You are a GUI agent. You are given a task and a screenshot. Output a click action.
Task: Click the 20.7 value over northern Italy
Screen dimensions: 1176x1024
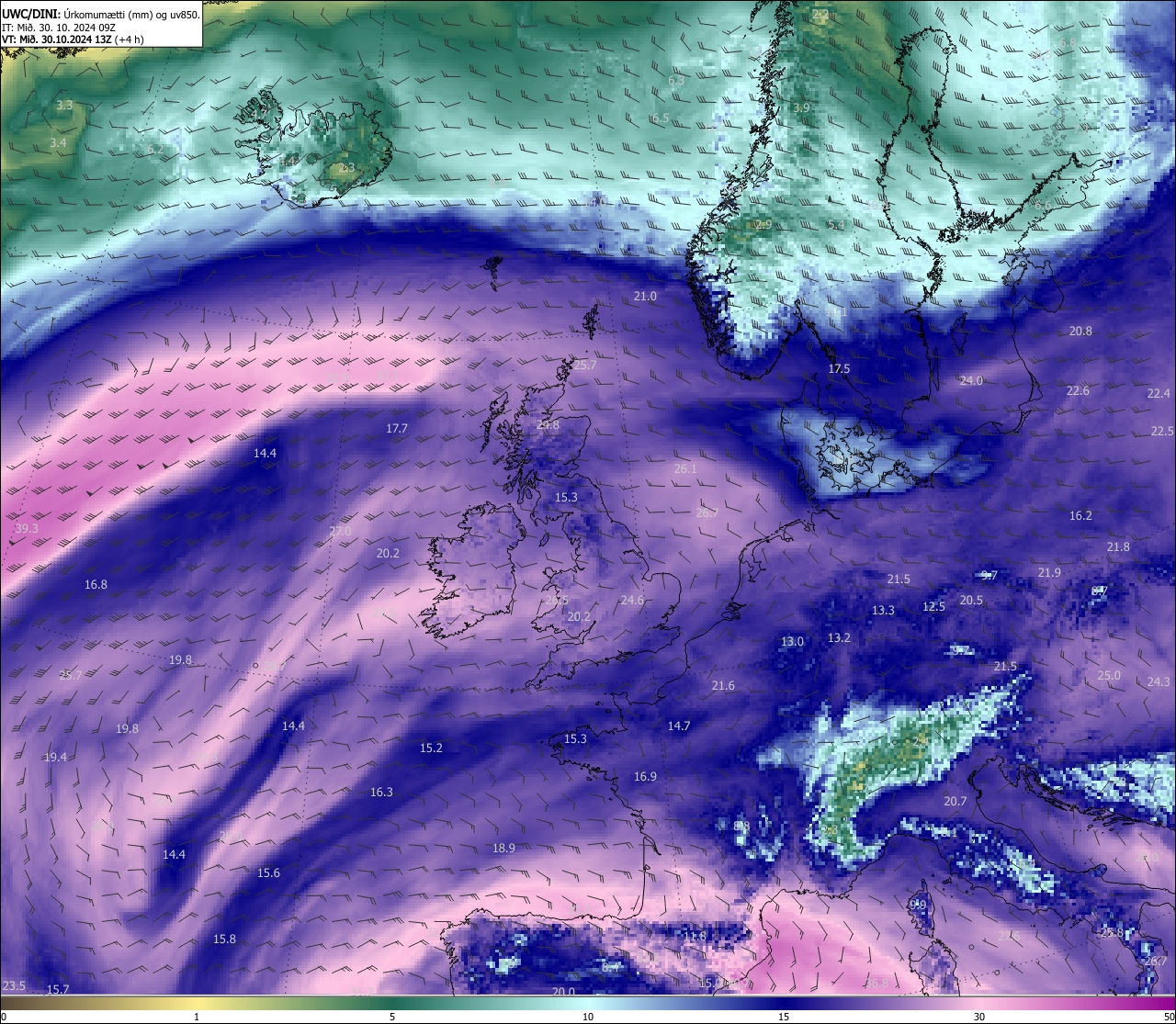tap(955, 801)
